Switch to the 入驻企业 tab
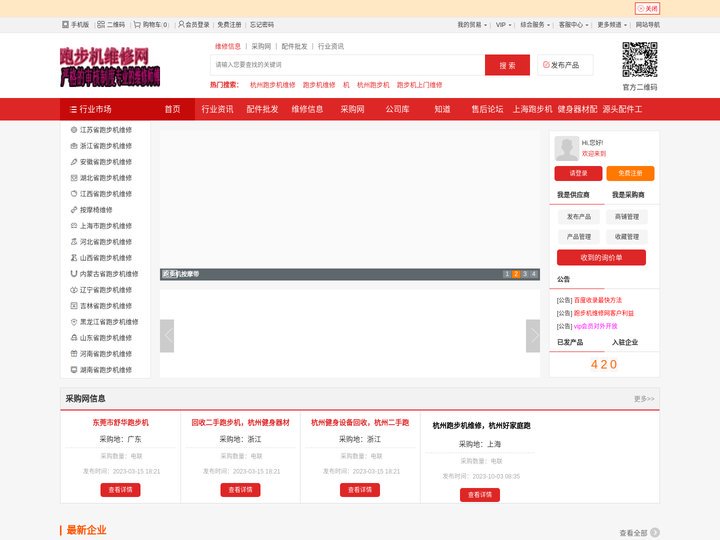This screenshot has width=720, height=540. pos(624,342)
